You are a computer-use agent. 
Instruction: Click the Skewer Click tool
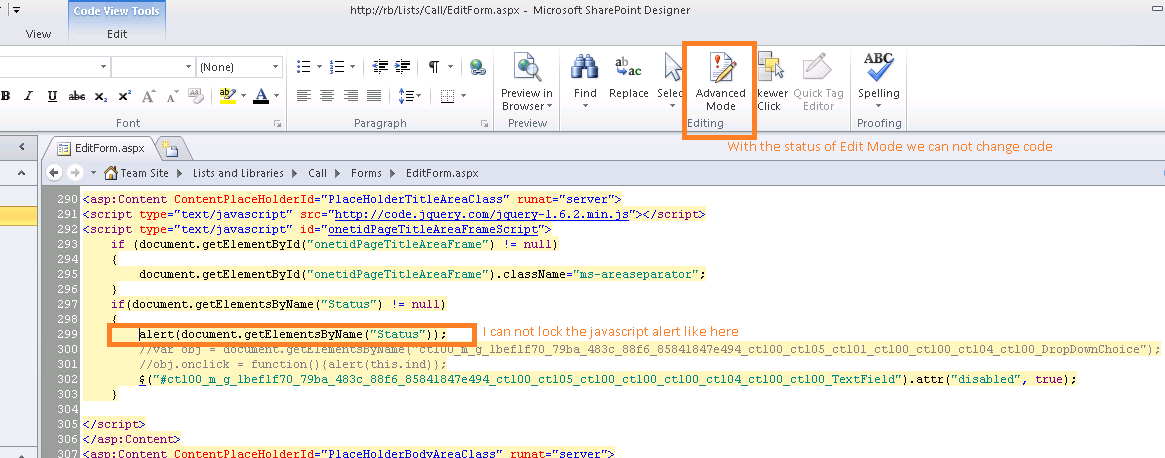(769, 82)
